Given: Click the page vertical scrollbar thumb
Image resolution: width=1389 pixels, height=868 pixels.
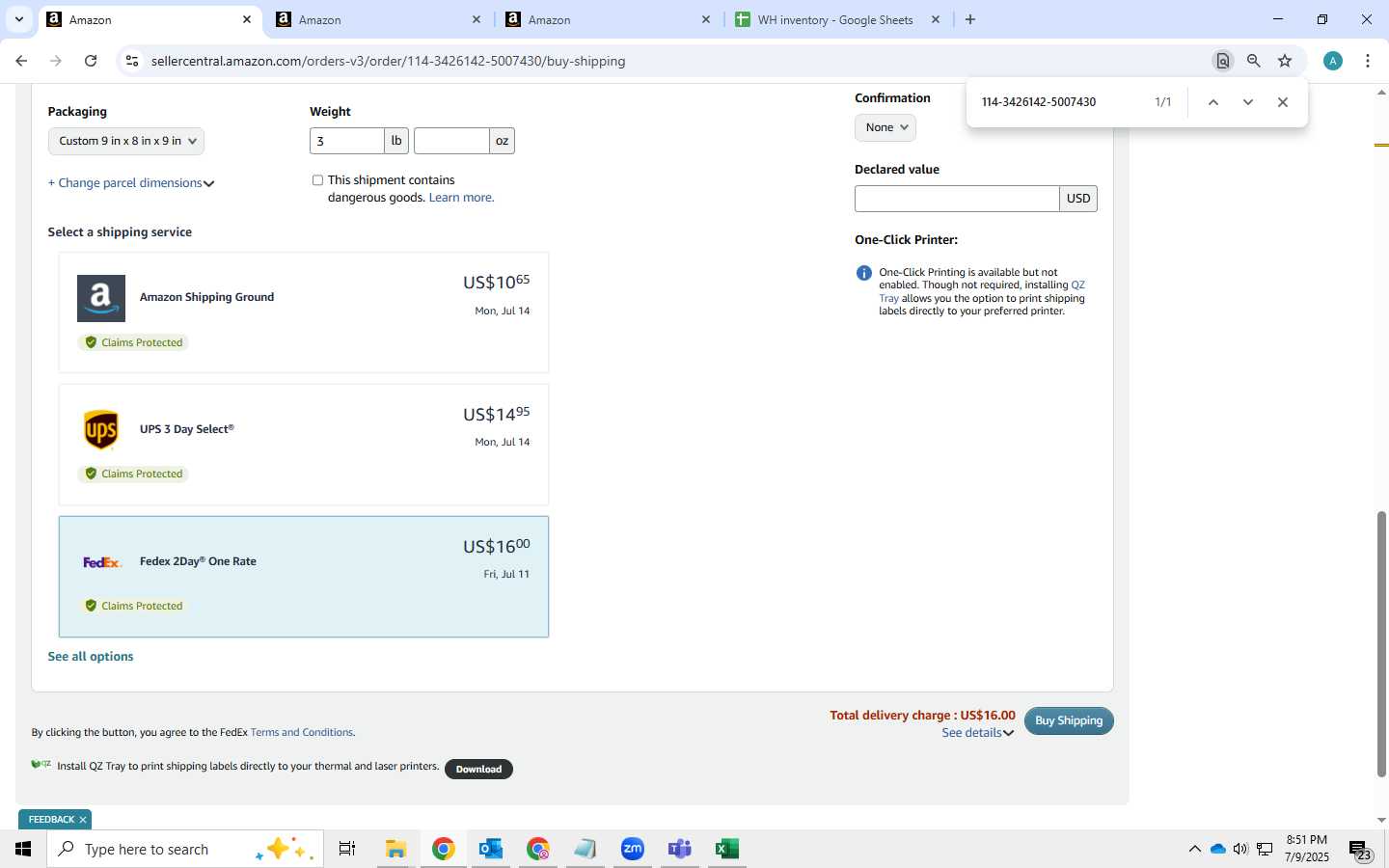Looking at the screenshot, I should (1381, 643).
